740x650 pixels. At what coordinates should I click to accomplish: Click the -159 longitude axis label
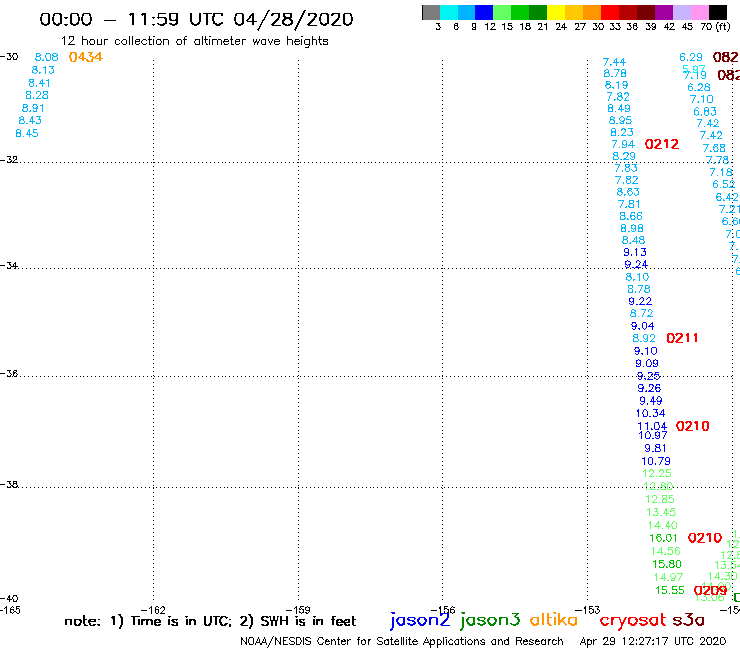click(298, 610)
